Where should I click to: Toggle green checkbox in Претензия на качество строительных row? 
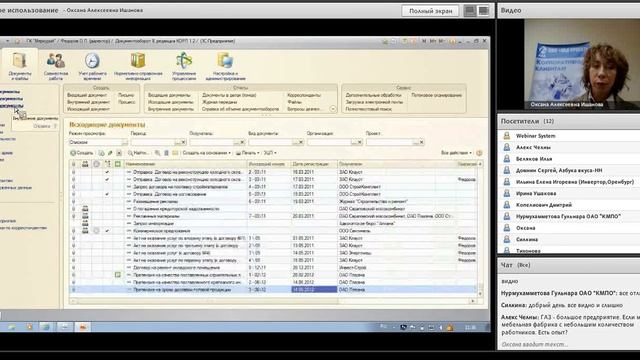point(118,275)
